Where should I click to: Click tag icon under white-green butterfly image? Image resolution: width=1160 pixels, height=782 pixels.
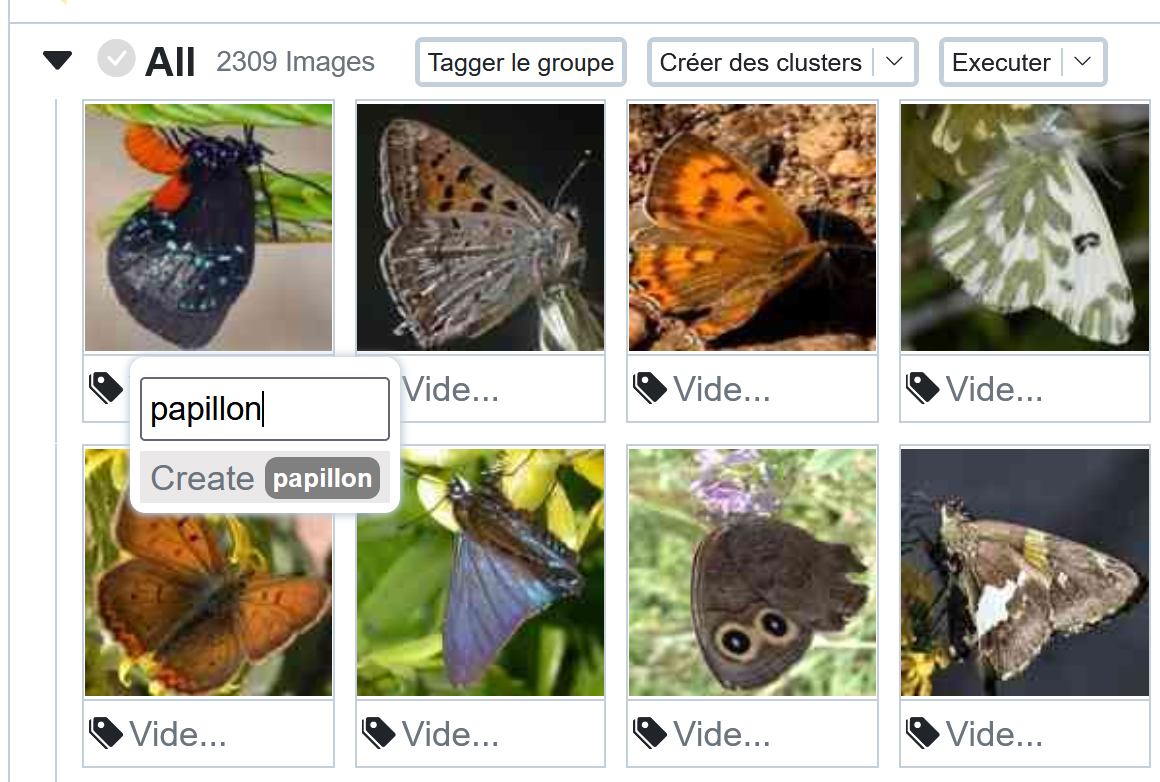coord(923,388)
